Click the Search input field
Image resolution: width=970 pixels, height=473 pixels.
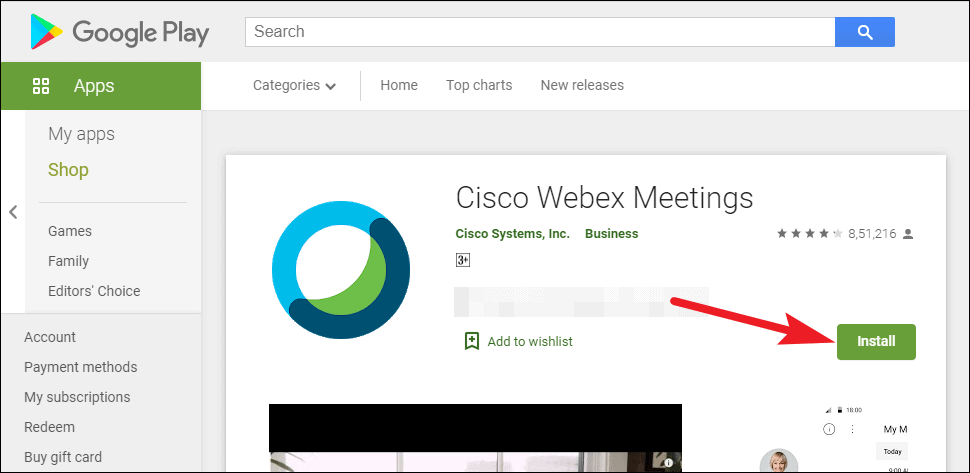click(x=540, y=32)
